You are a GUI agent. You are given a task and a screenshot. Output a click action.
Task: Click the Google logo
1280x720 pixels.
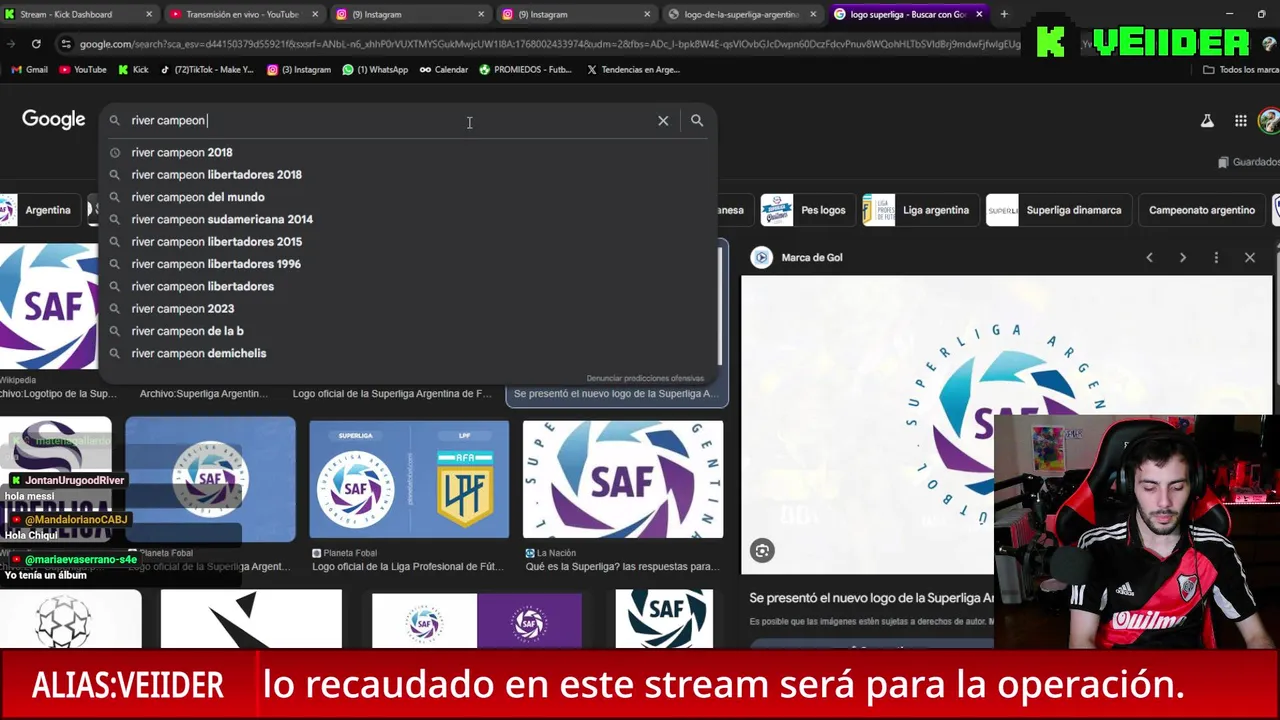[x=54, y=120]
